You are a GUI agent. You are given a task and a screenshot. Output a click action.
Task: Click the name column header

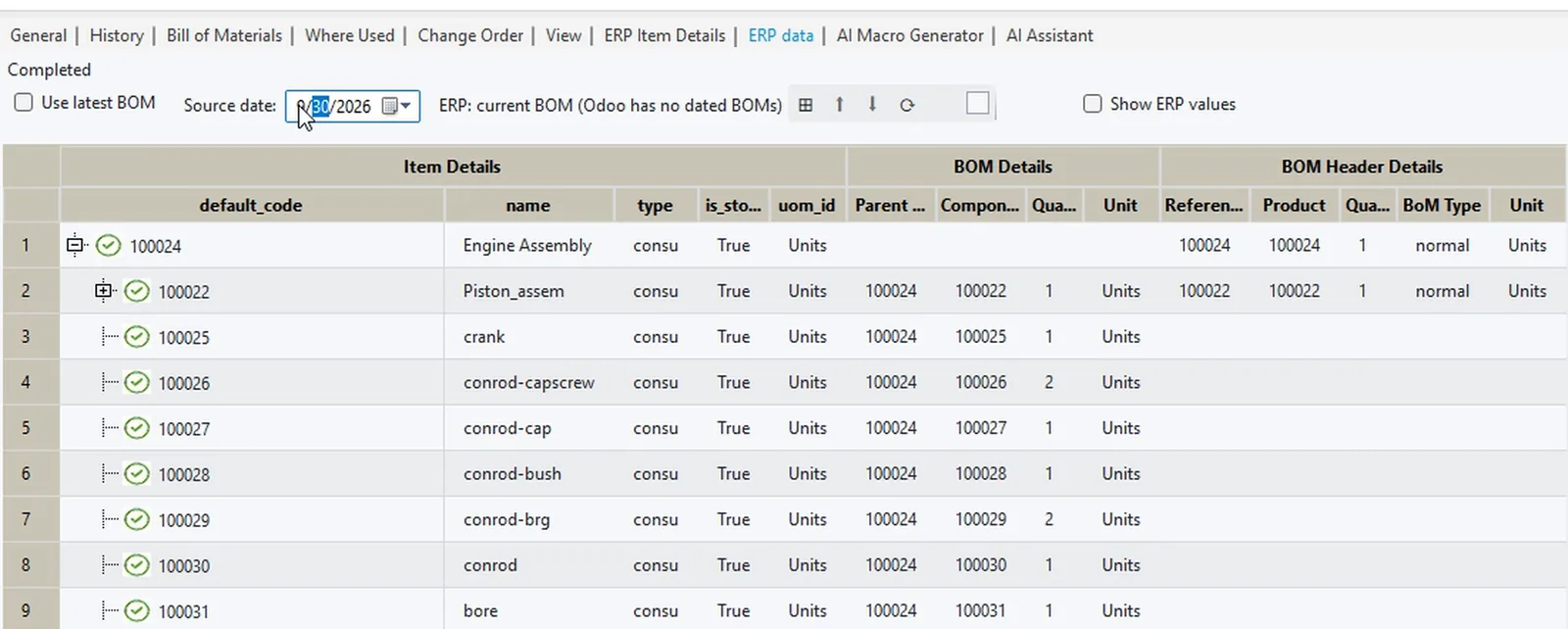pyautogui.click(x=528, y=205)
